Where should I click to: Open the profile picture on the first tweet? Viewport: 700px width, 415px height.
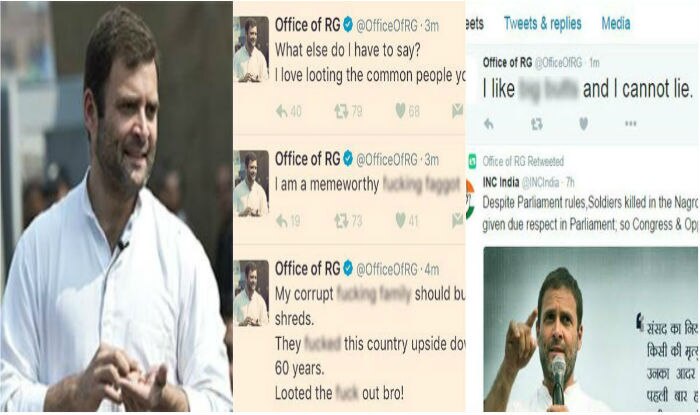[x=251, y=49]
